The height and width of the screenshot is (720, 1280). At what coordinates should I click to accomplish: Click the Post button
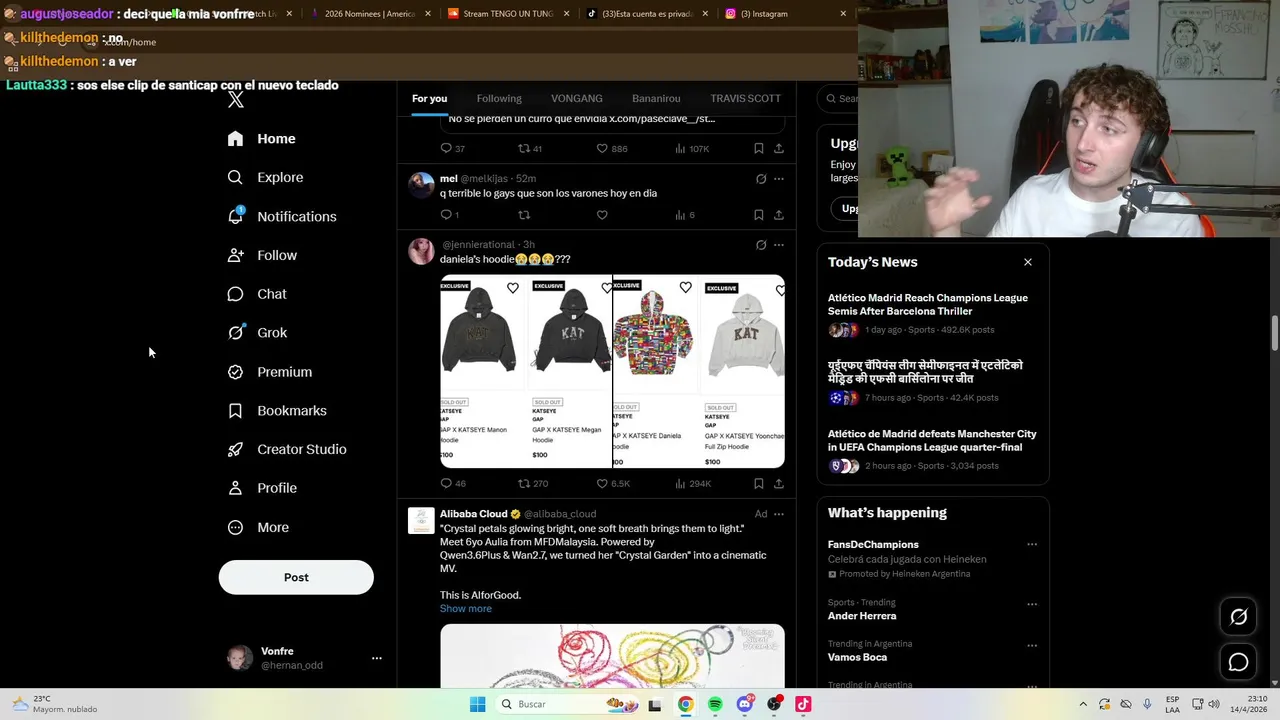[296, 577]
